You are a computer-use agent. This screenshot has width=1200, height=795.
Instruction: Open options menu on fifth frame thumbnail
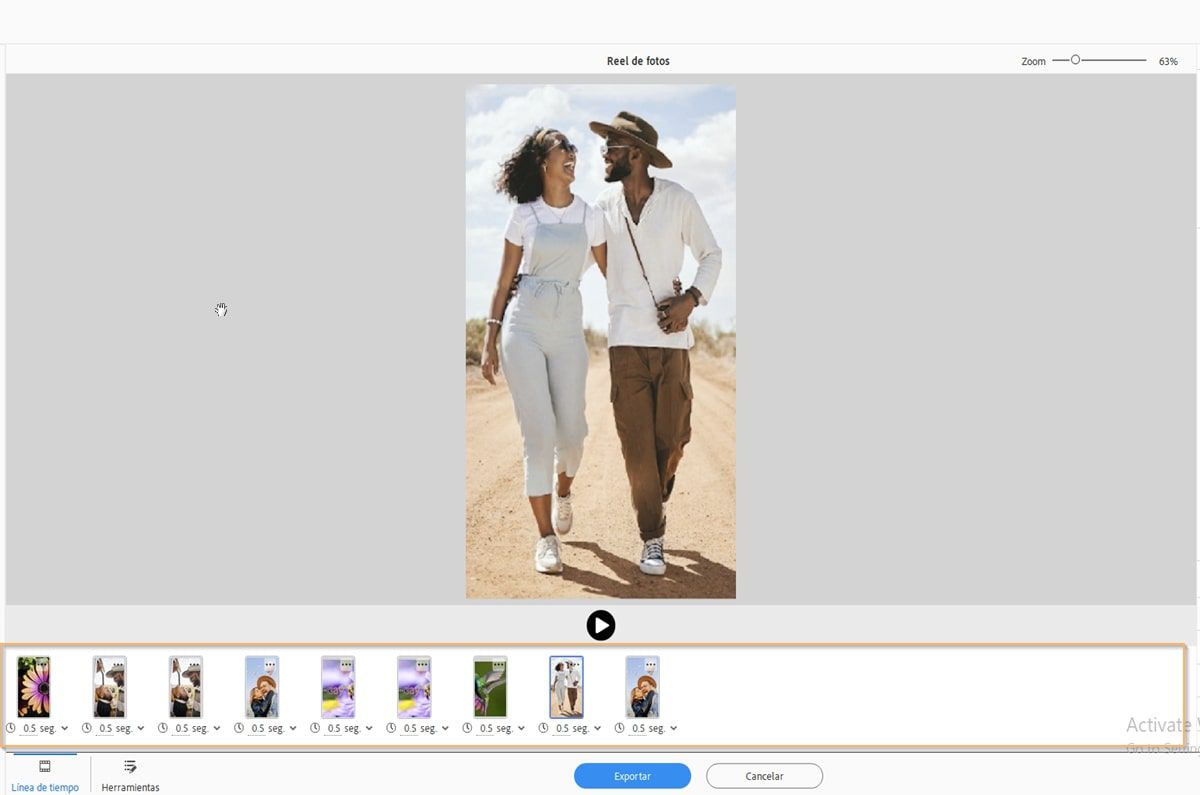tap(347, 664)
